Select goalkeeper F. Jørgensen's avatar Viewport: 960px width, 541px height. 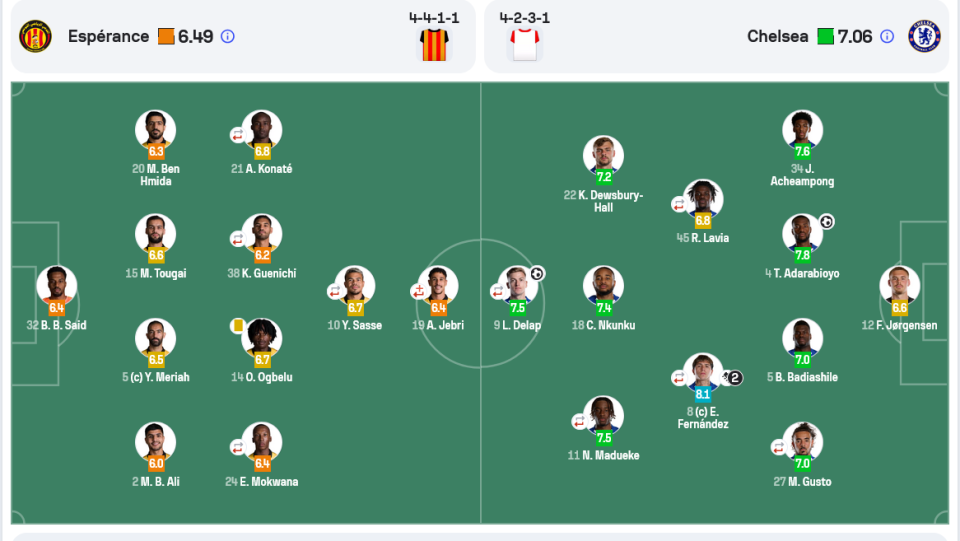pyautogui.click(x=899, y=285)
